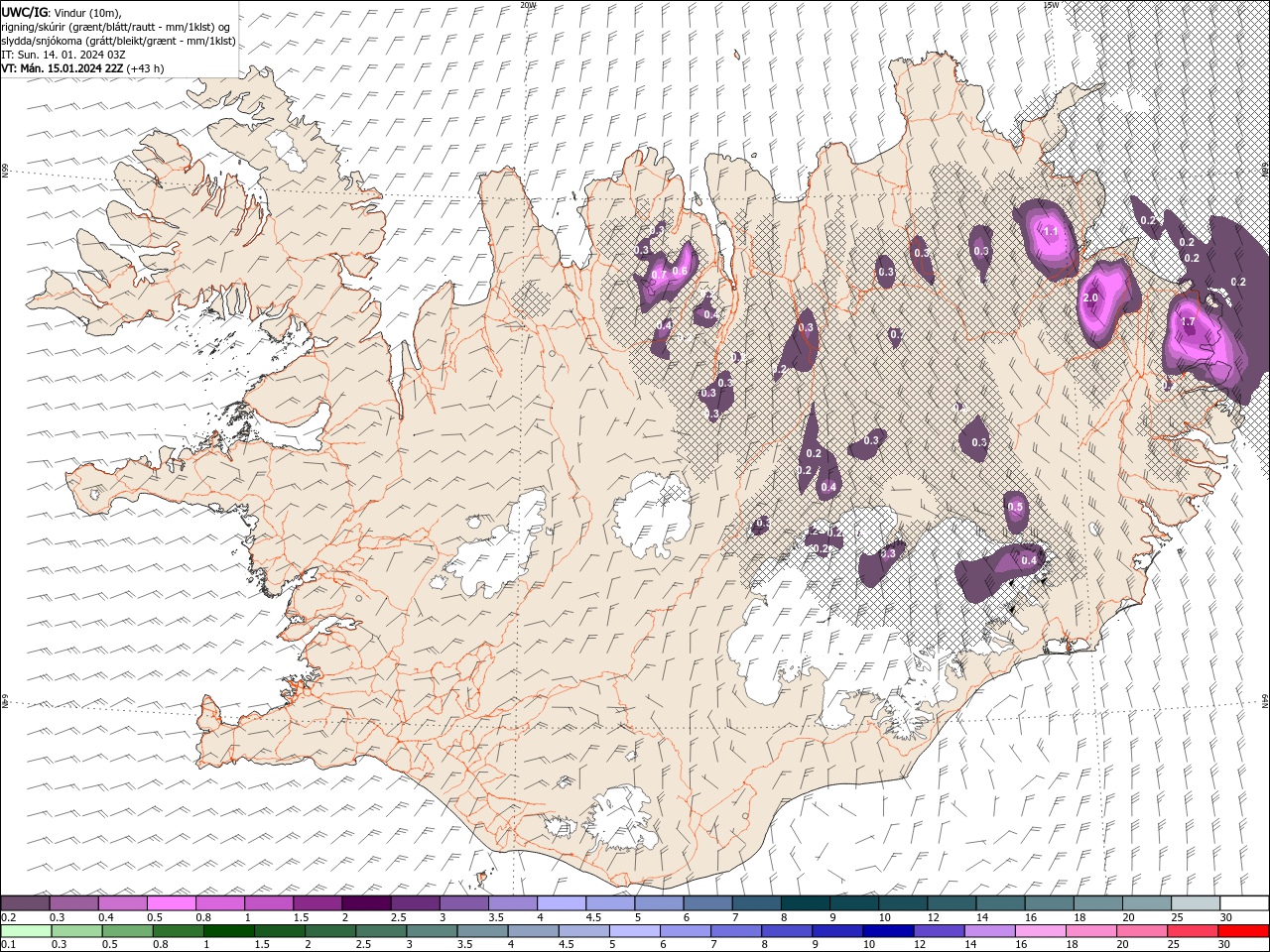Screen dimensions: 1270x952
Task: Select the darkest purple 2–2.5 snow legend swatch
Action: click(x=366, y=903)
